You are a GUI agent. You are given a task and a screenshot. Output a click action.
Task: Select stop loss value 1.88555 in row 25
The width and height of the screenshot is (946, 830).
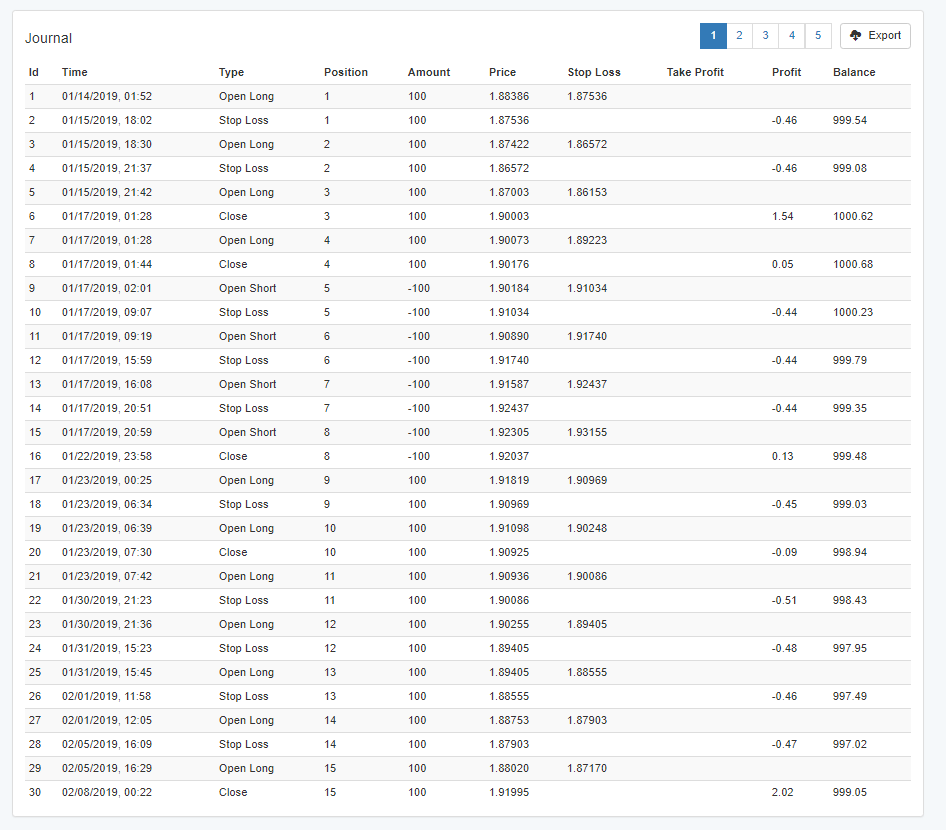[587, 673]
